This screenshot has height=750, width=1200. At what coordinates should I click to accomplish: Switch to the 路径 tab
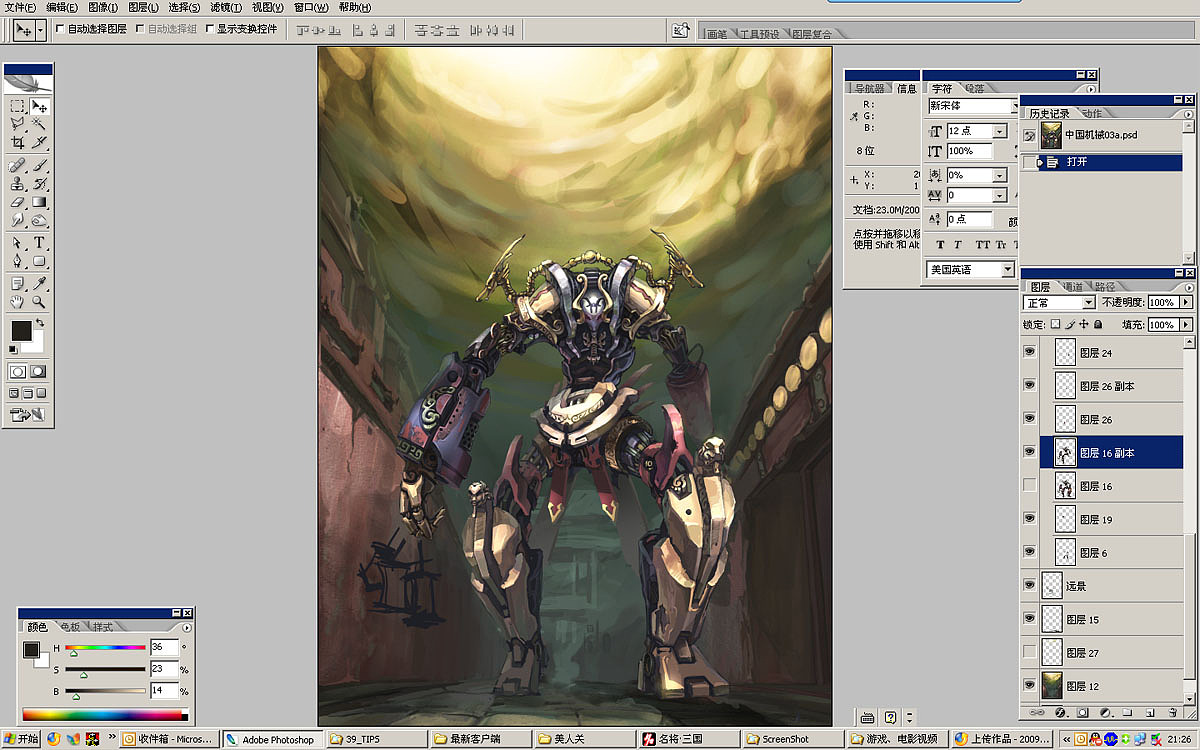tap(1104, 287)
